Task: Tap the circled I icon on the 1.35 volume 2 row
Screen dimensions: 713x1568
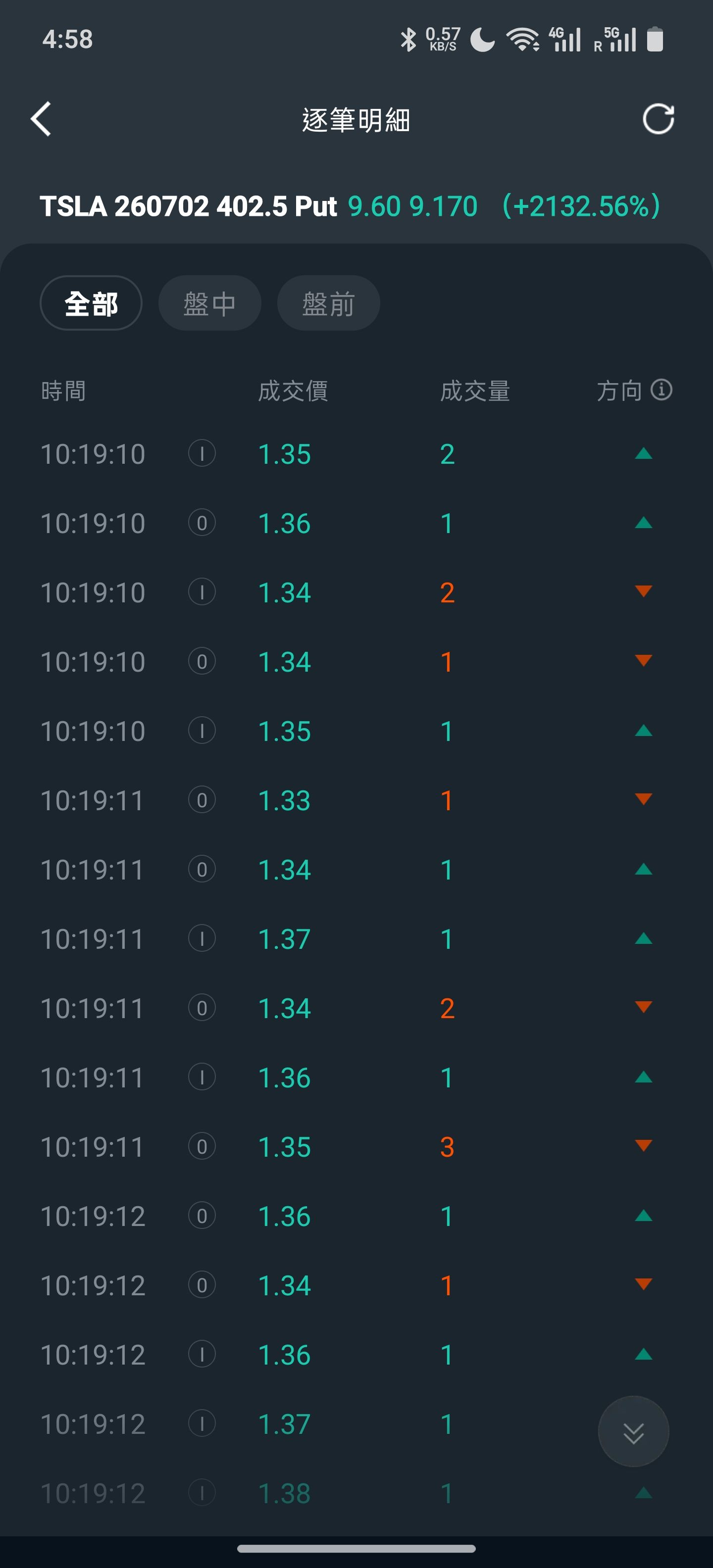Action: click(x=202, y=453)
